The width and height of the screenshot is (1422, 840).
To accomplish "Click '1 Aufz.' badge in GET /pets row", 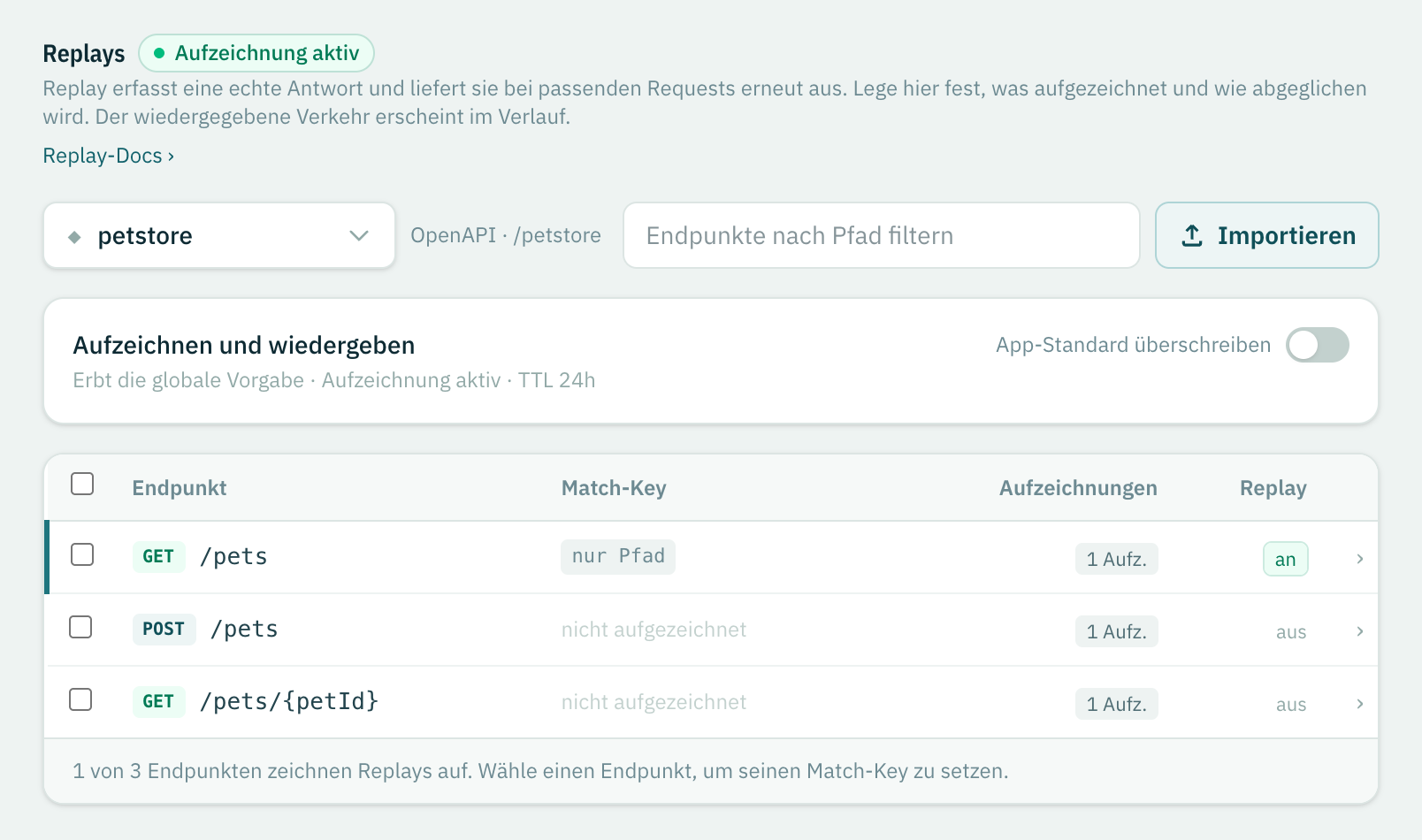I will [x=1117, y=559].
